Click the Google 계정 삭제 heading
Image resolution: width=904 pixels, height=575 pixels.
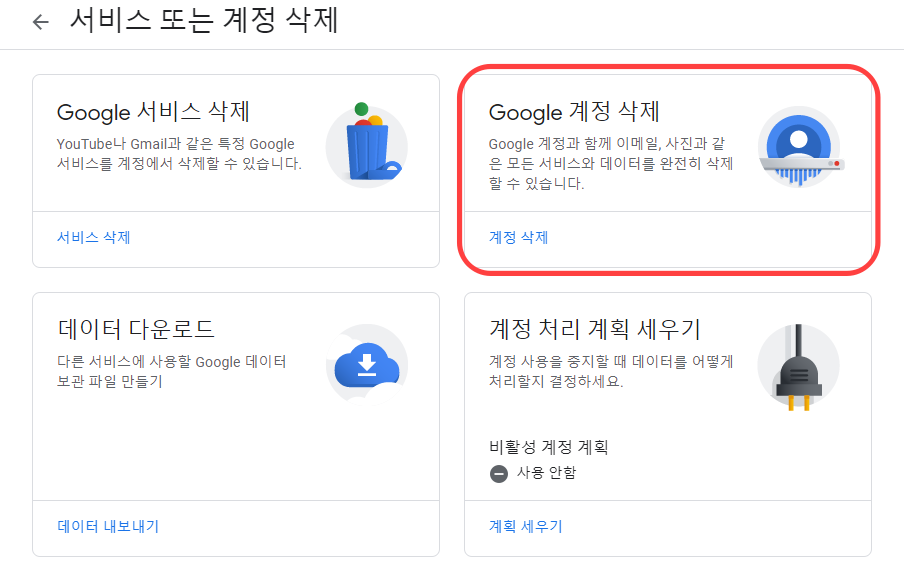click(574, 112)
